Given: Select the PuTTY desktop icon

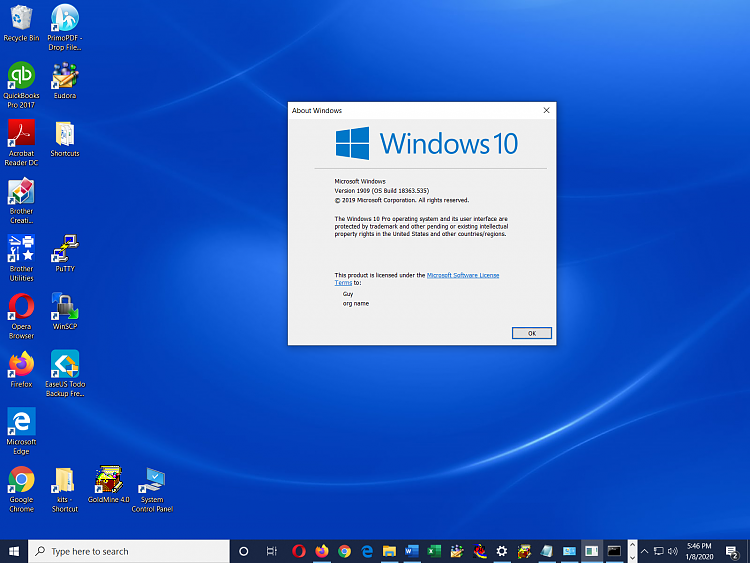Looking at the screenshot, I should (65, 254).
